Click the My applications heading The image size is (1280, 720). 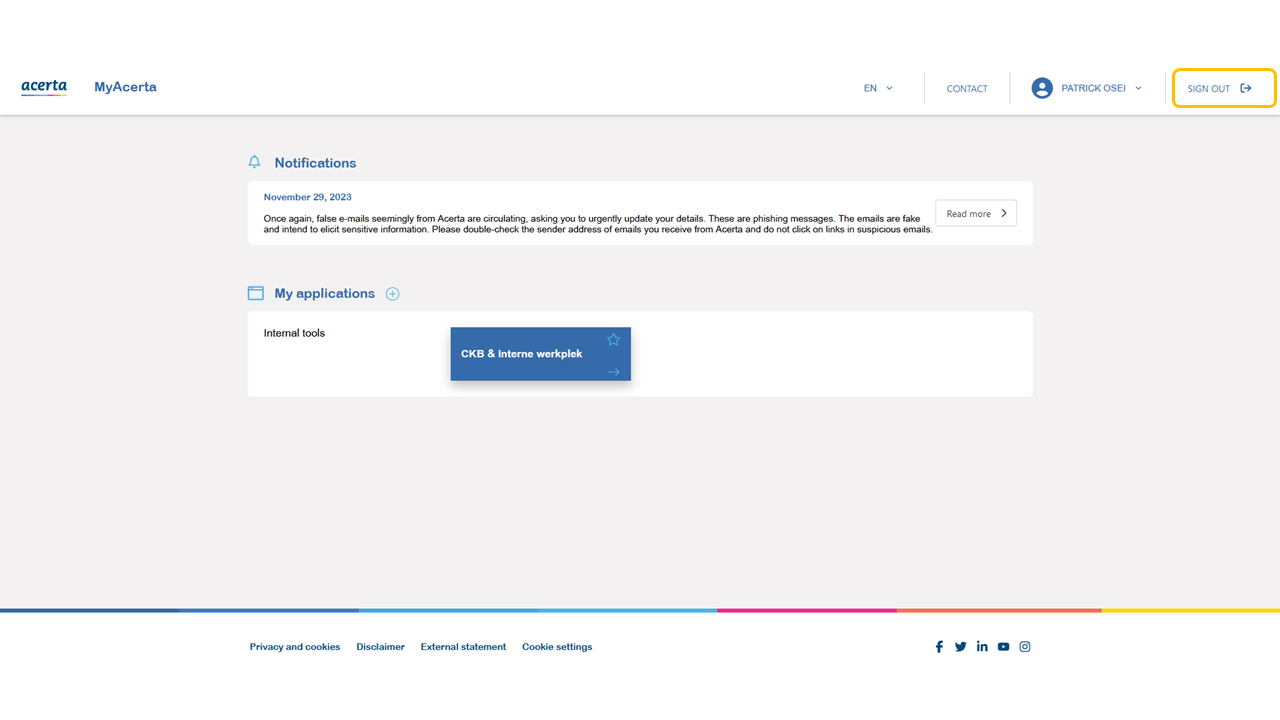(325, 293)
